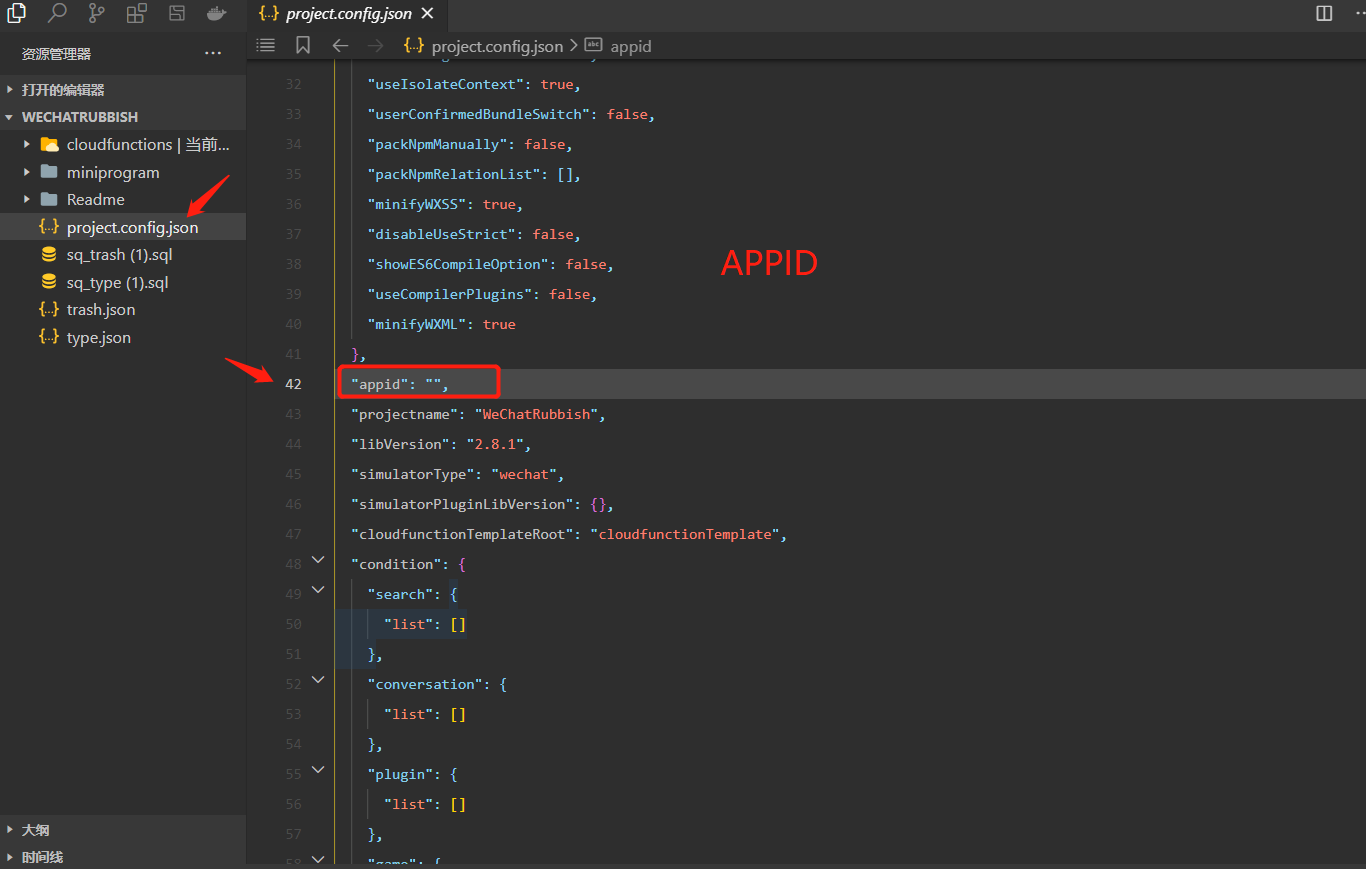Open the explorer more actions ellipsis

point(213,53)
